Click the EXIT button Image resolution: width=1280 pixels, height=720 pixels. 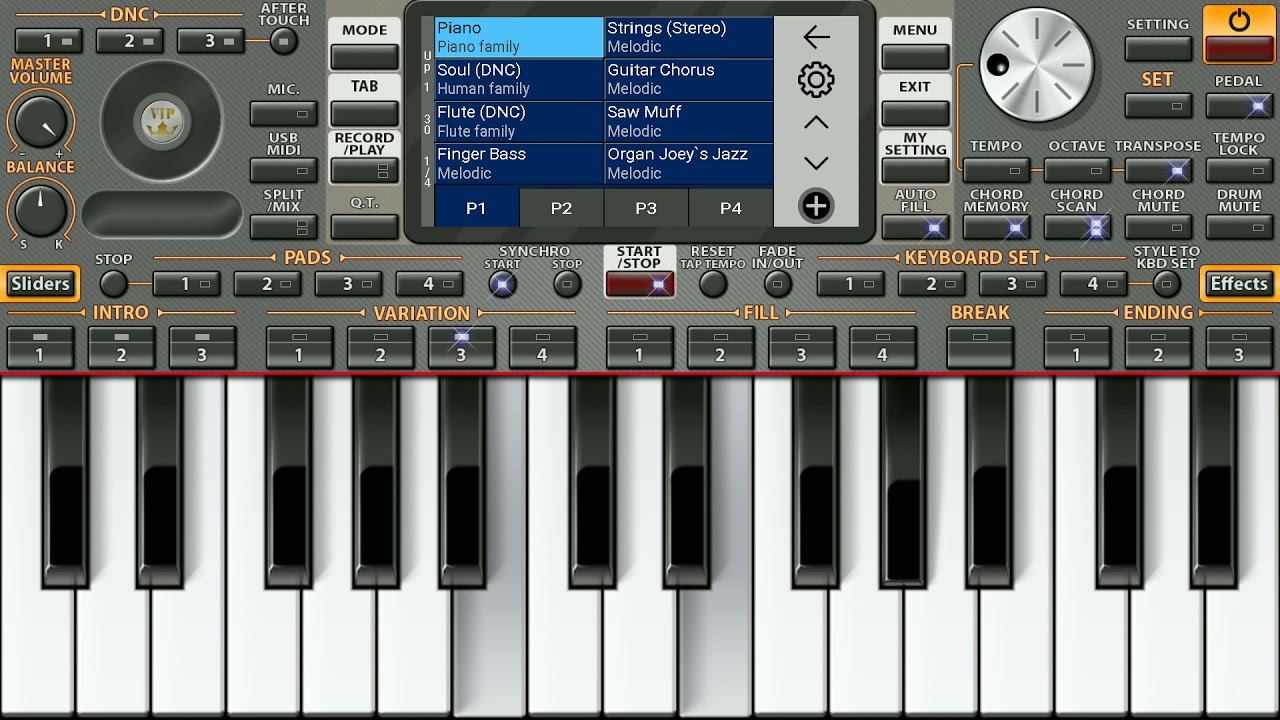915,113
